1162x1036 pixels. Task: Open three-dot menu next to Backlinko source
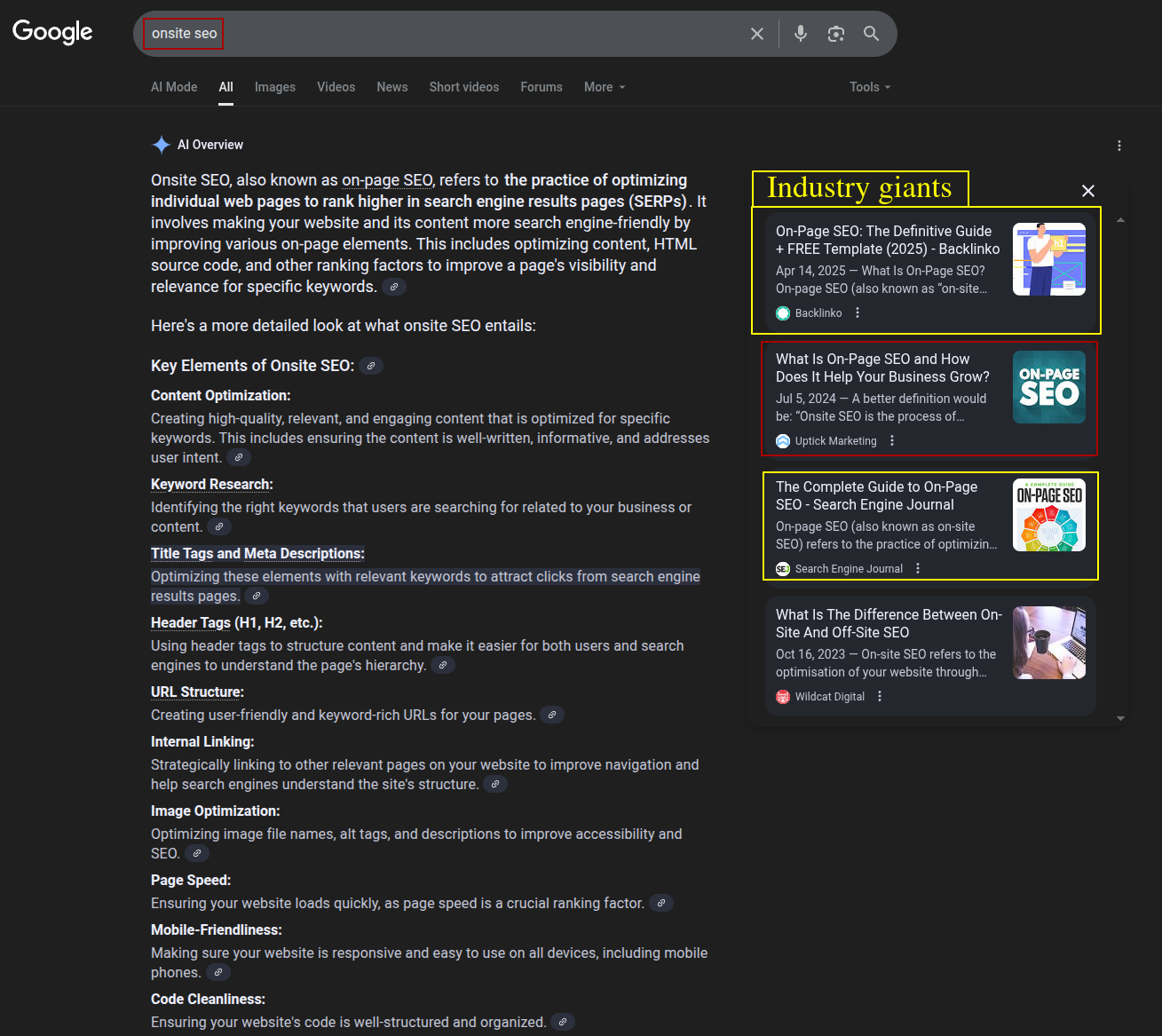[858, 313]
